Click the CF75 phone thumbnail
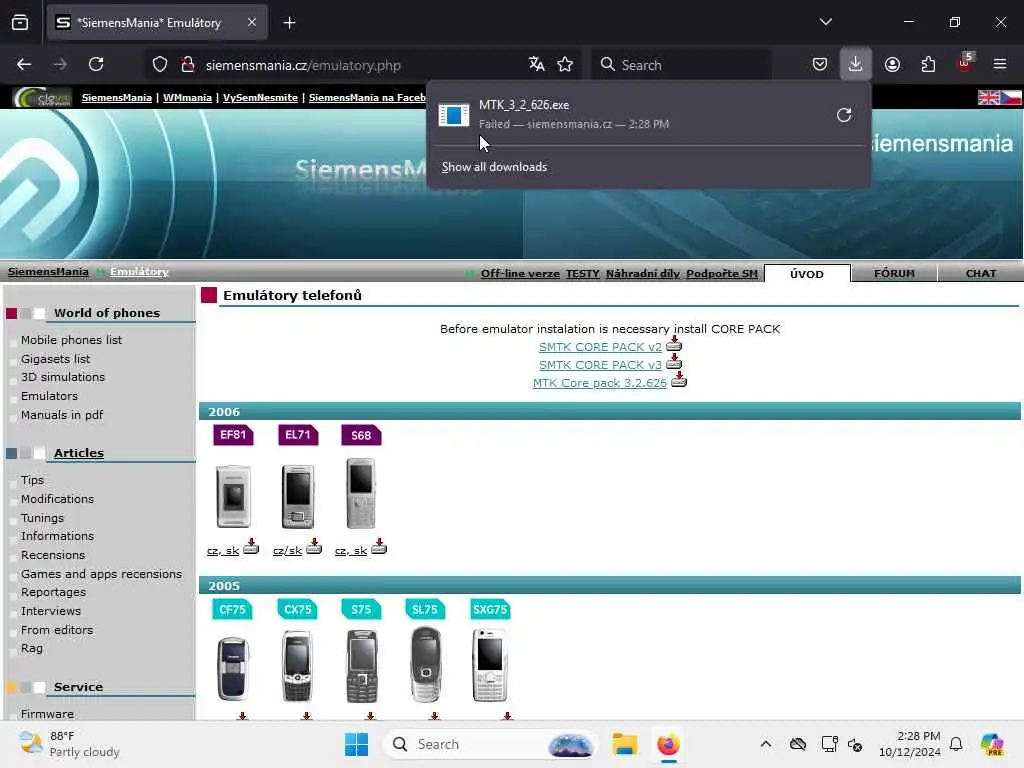This screenshot has width=1024, height=768. pos(233,668)
